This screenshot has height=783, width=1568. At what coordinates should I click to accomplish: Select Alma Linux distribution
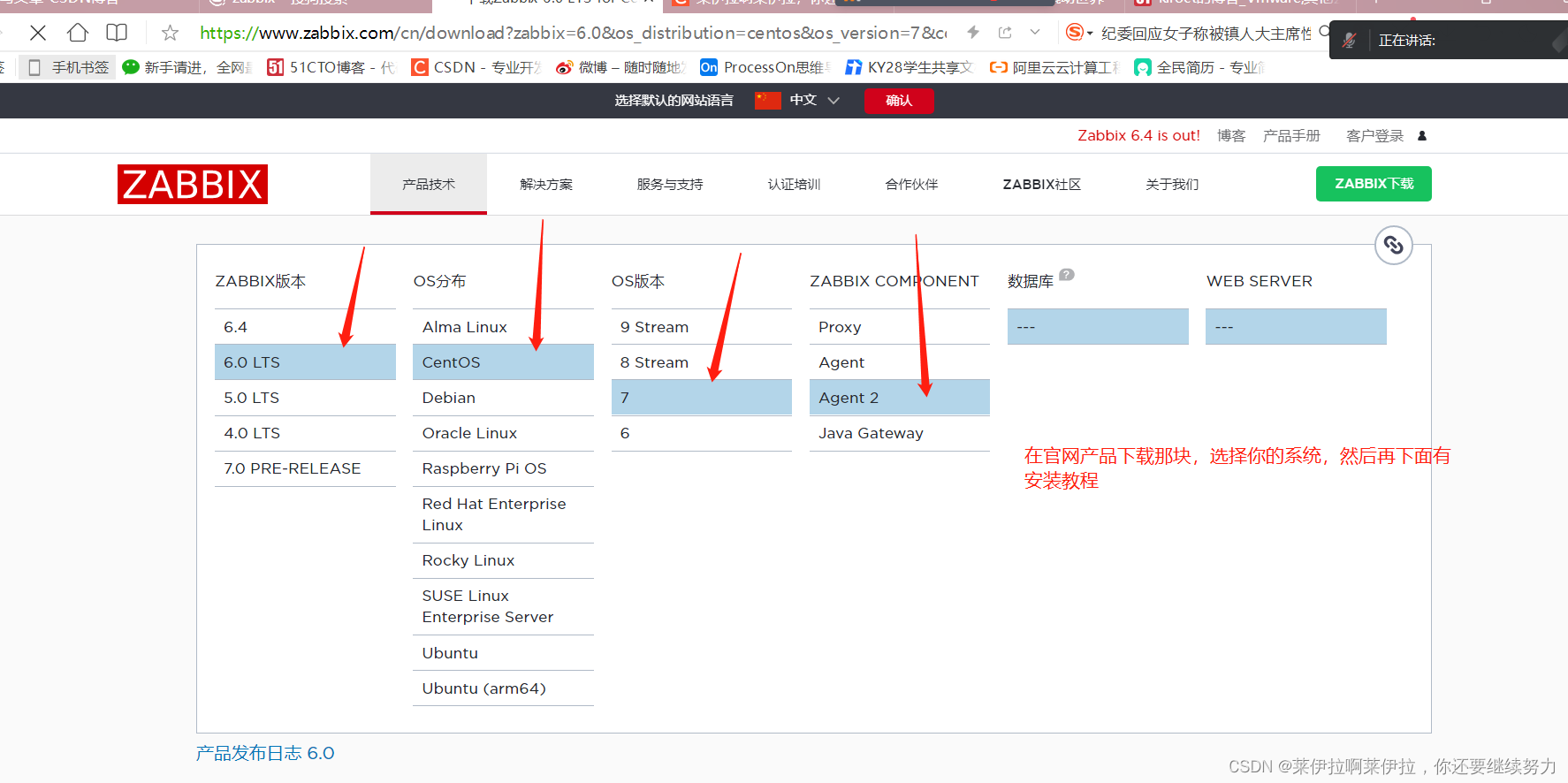tap(503, 327)
